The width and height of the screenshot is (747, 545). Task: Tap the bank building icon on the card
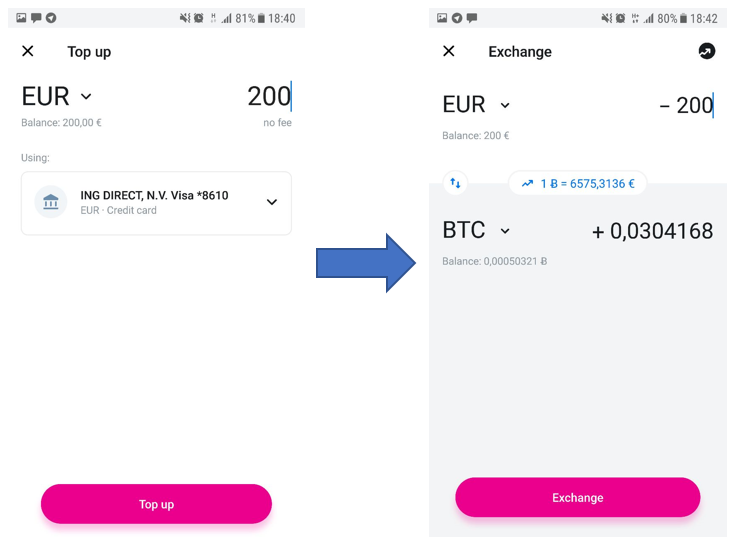tap(50, 202)
